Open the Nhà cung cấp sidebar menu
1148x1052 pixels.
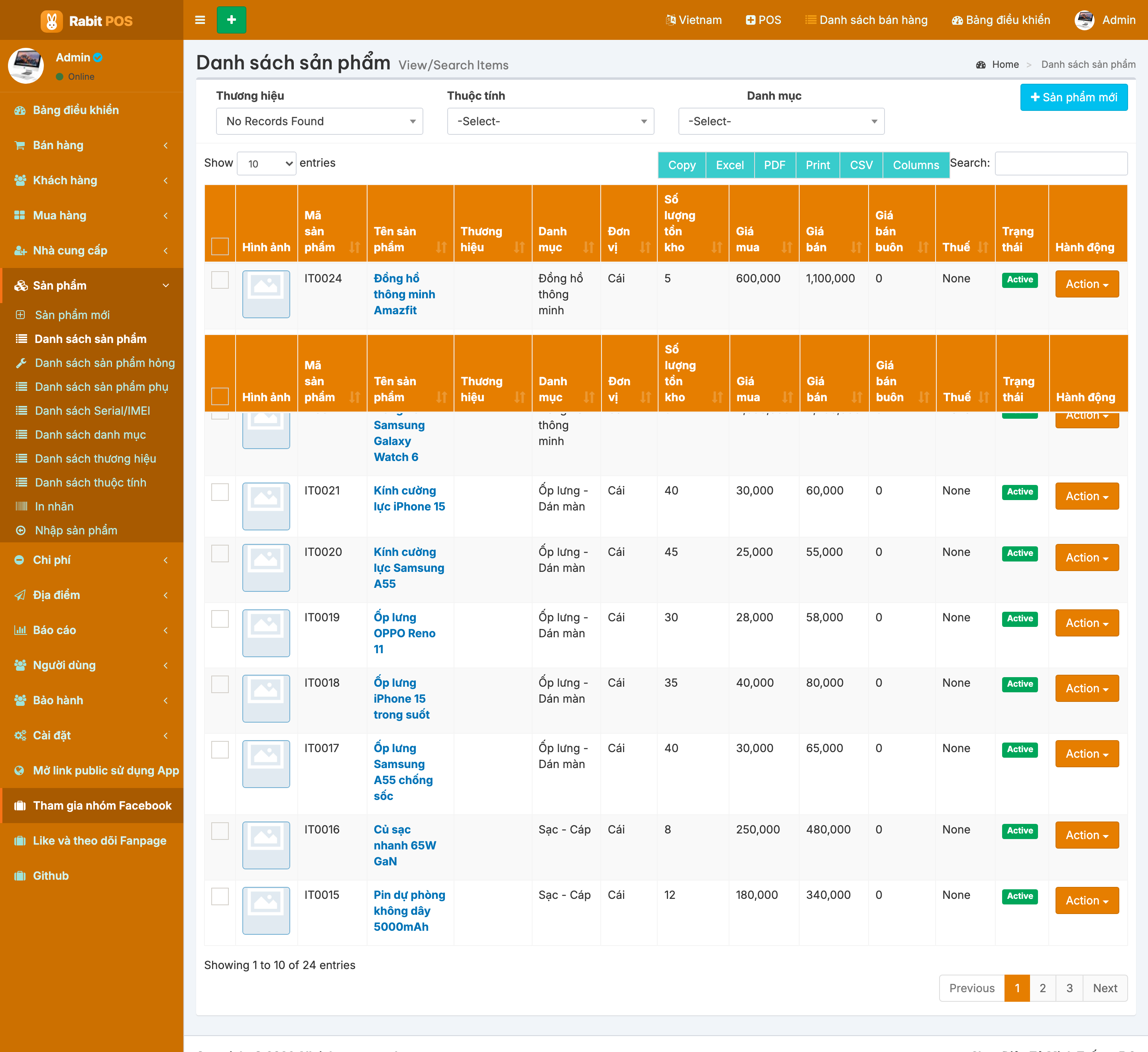tap(92, 250)
